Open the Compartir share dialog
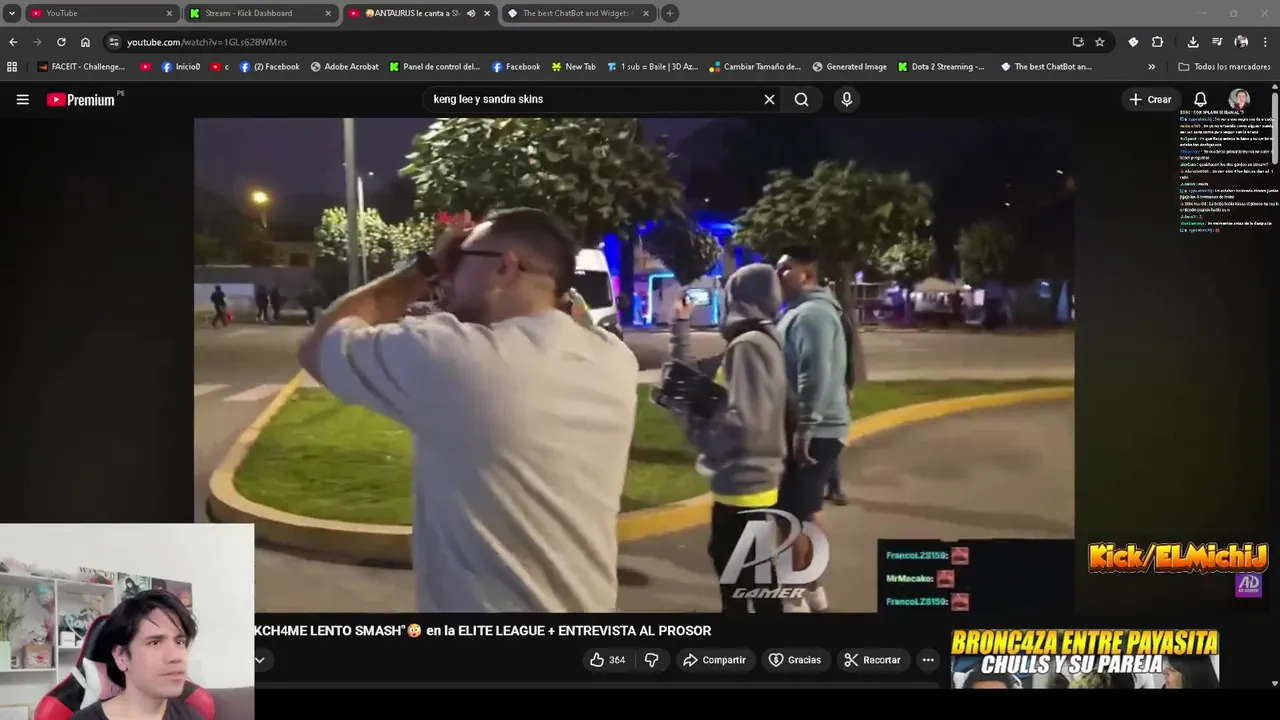The height and width of the screenshot is (720, 1280). [714, 660]
